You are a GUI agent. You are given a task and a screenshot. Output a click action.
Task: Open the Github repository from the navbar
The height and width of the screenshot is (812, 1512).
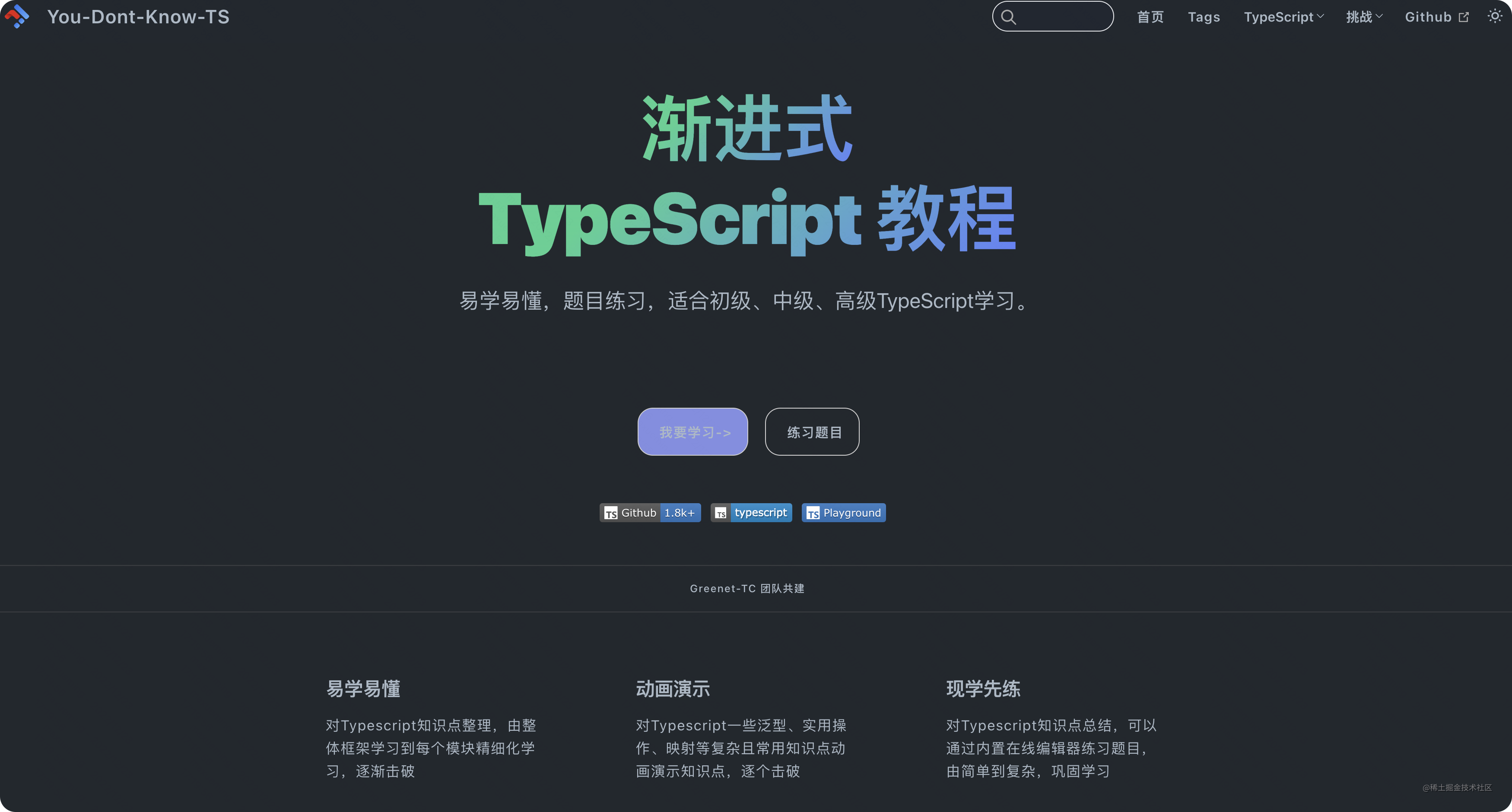pos(1429,16)
